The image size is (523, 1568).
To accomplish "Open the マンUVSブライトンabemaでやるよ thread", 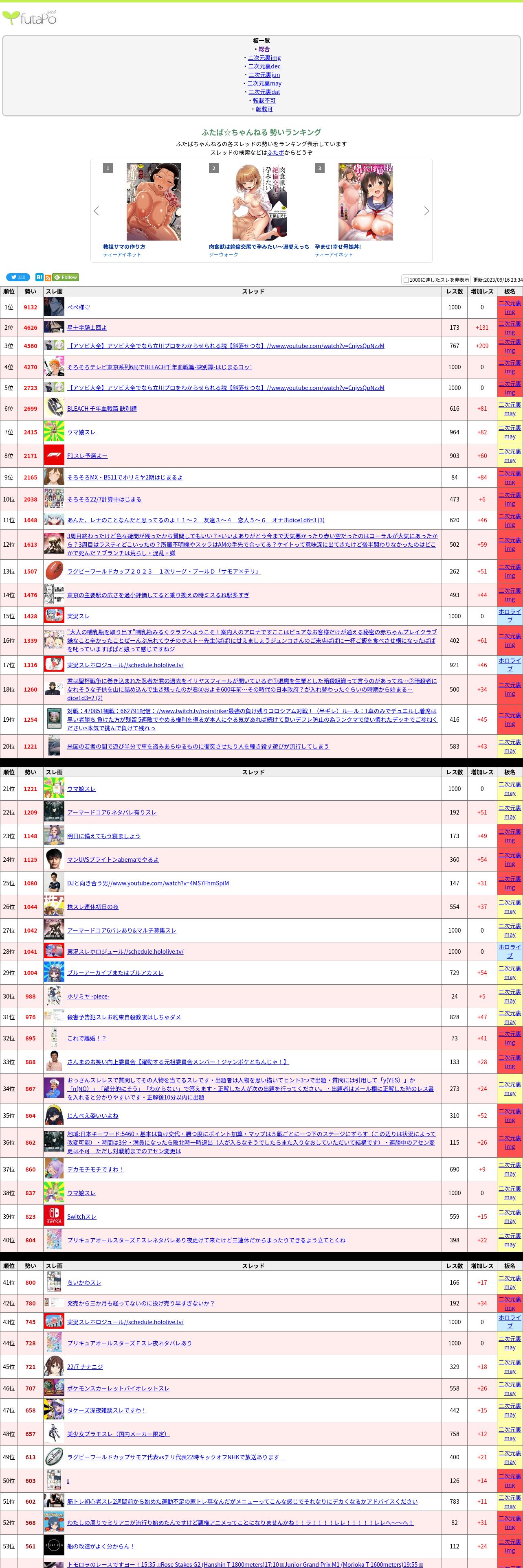I will (113, 859).
